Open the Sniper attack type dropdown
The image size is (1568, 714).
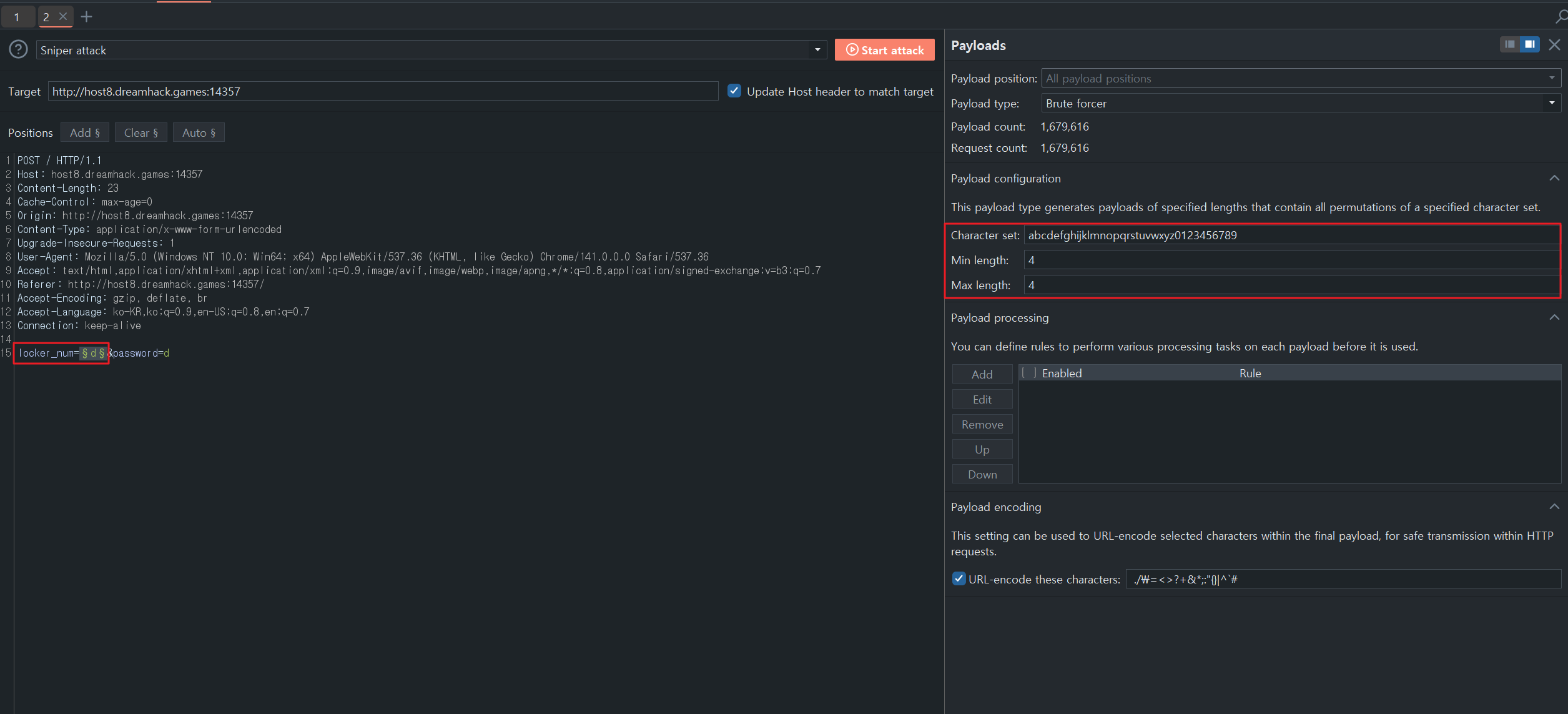click(817, 50)
